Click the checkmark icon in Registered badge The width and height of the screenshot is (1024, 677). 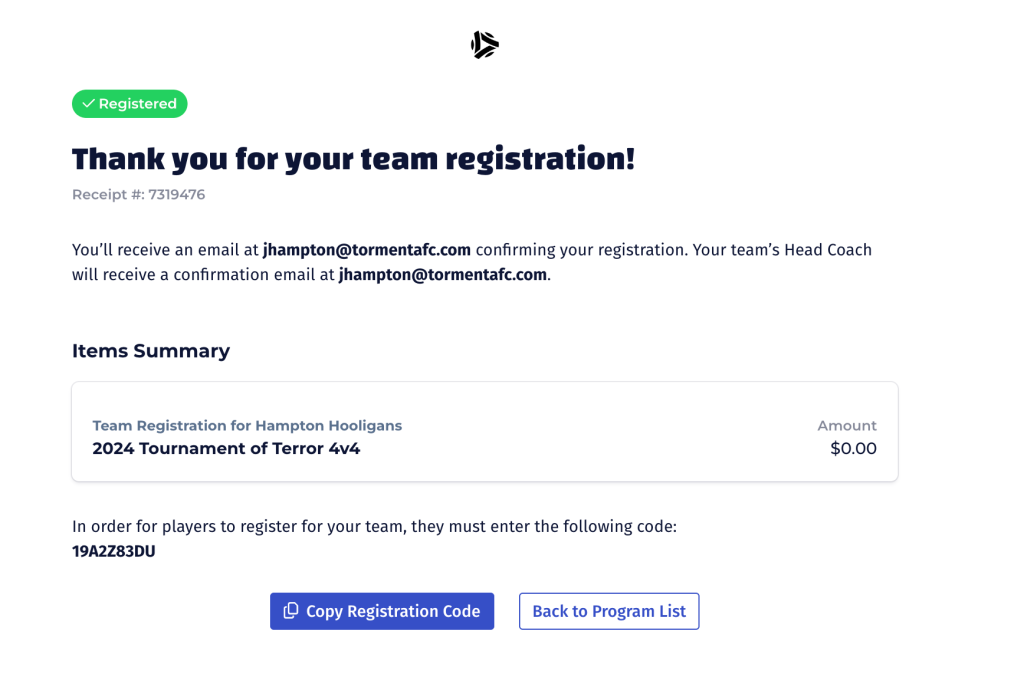point(89,104)
